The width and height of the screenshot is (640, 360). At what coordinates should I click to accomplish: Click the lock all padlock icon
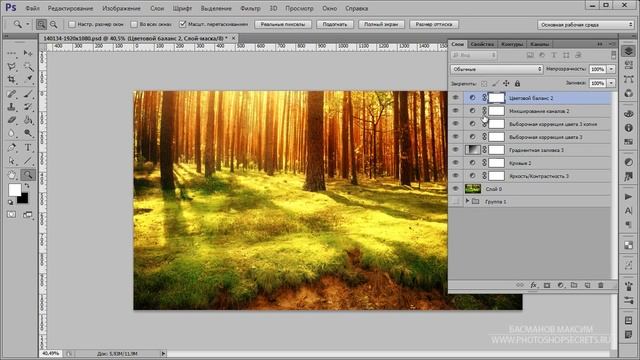coord(518,83)
